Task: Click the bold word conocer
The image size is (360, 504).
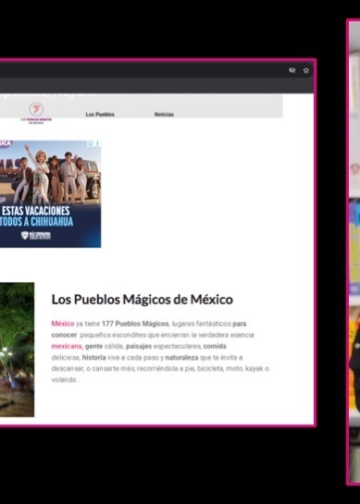Action: (x=64, y=335)
